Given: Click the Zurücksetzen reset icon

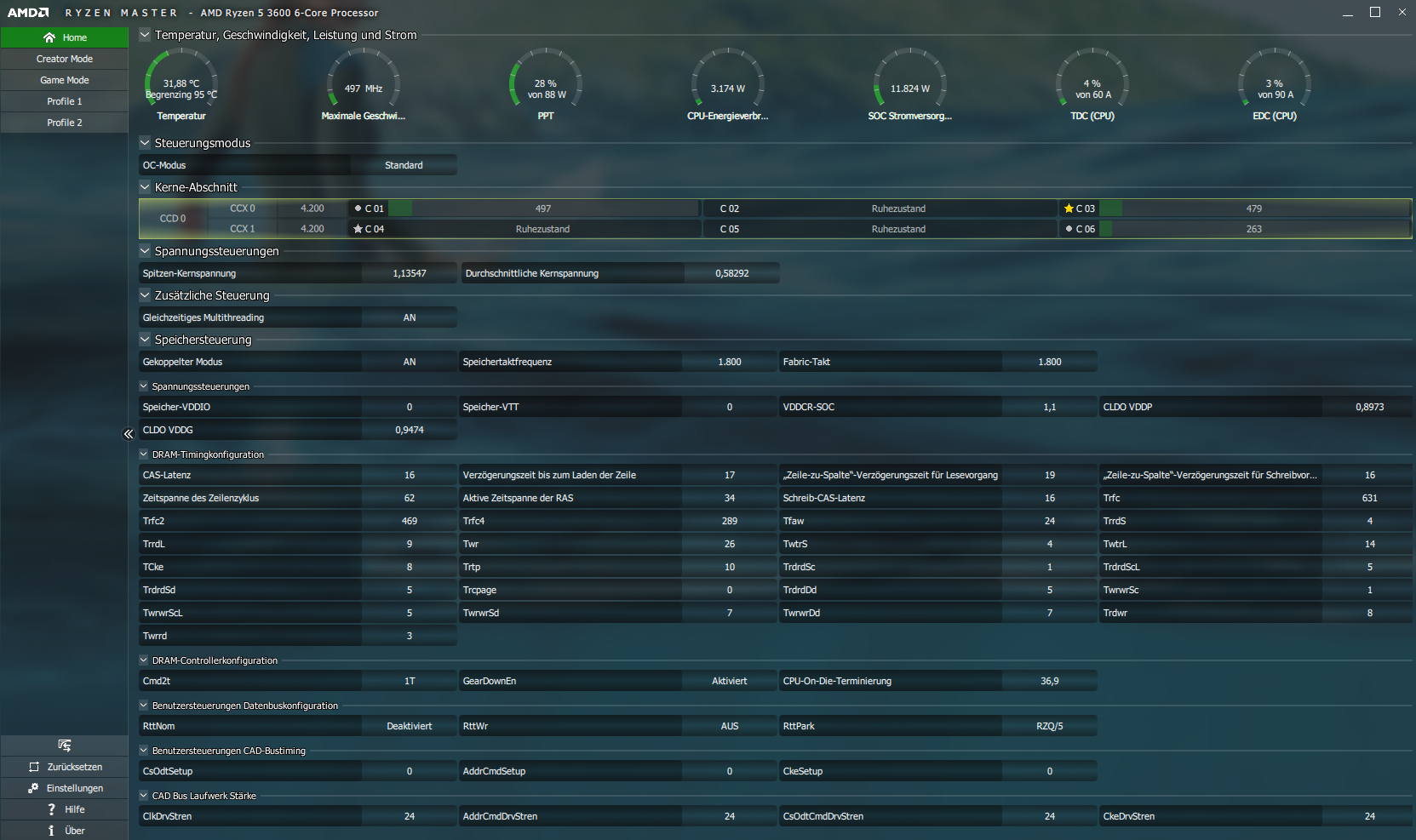Looking at the screenshot, I should (x=34, y=767).
